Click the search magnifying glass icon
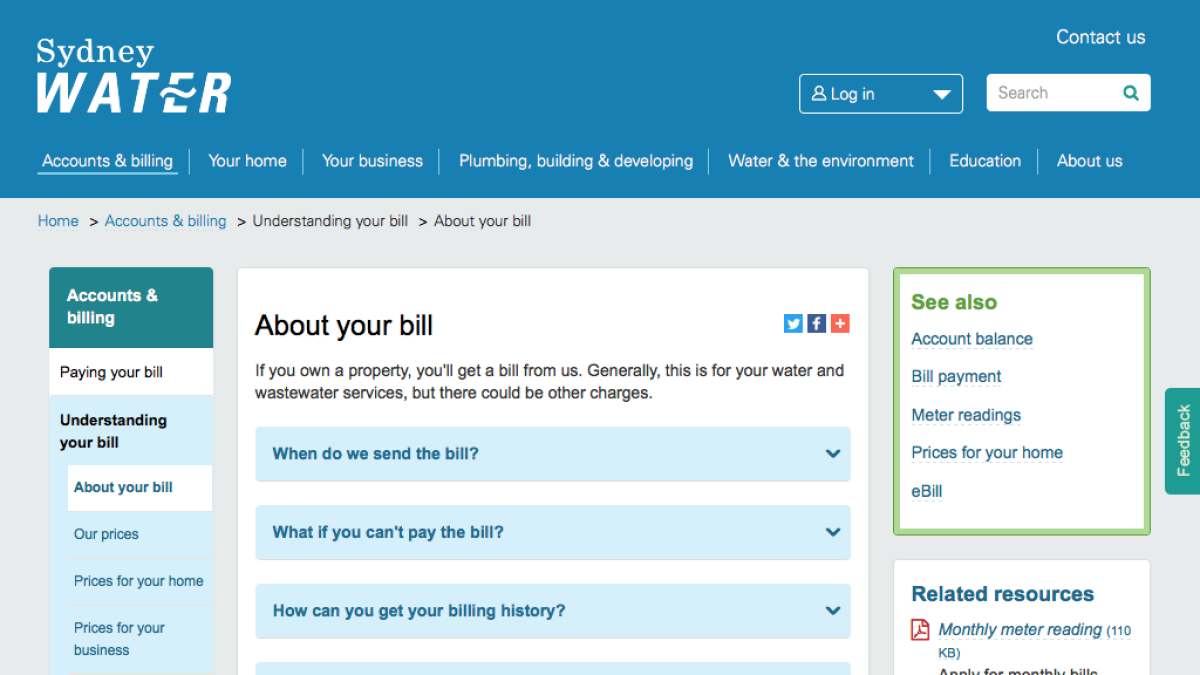 [1131, 92]
